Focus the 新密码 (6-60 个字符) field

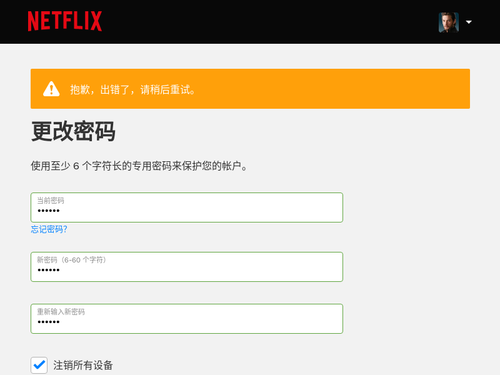[x=187, y=267]
